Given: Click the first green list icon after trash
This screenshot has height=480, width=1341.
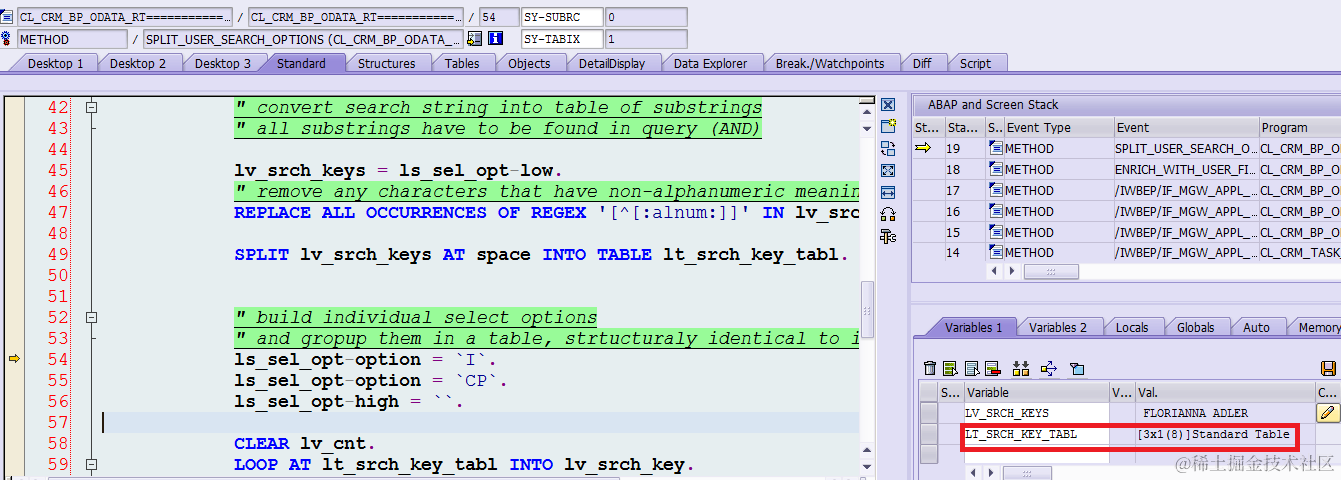Looking at the screenshot, I should coord(951,369).
